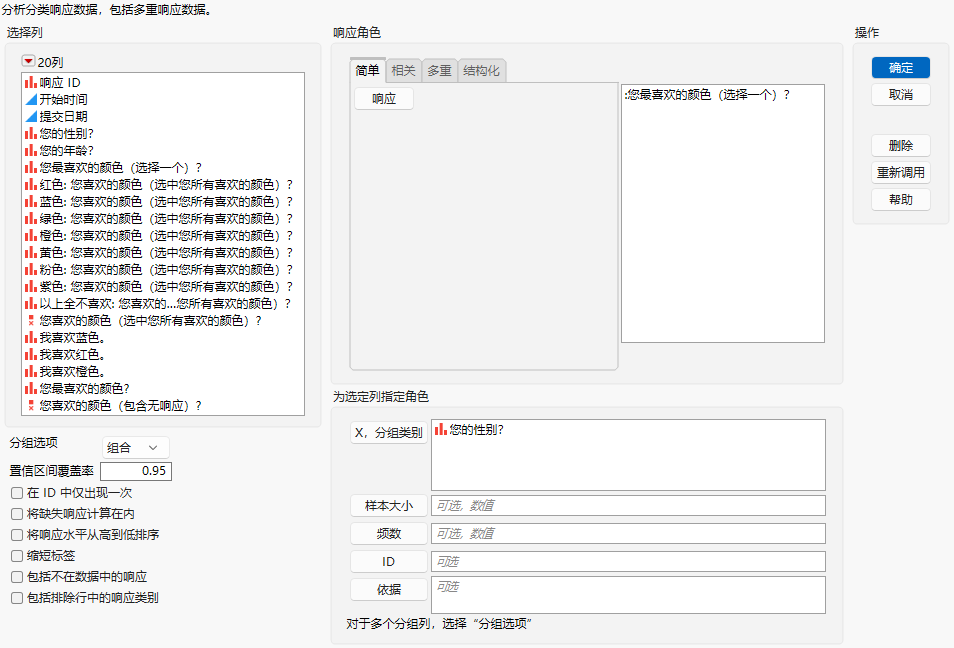This screenshot has width=954, height=648.
Task: Toggle 将响应水平从高到低排序 checkbox
Action: click(17, 535)
